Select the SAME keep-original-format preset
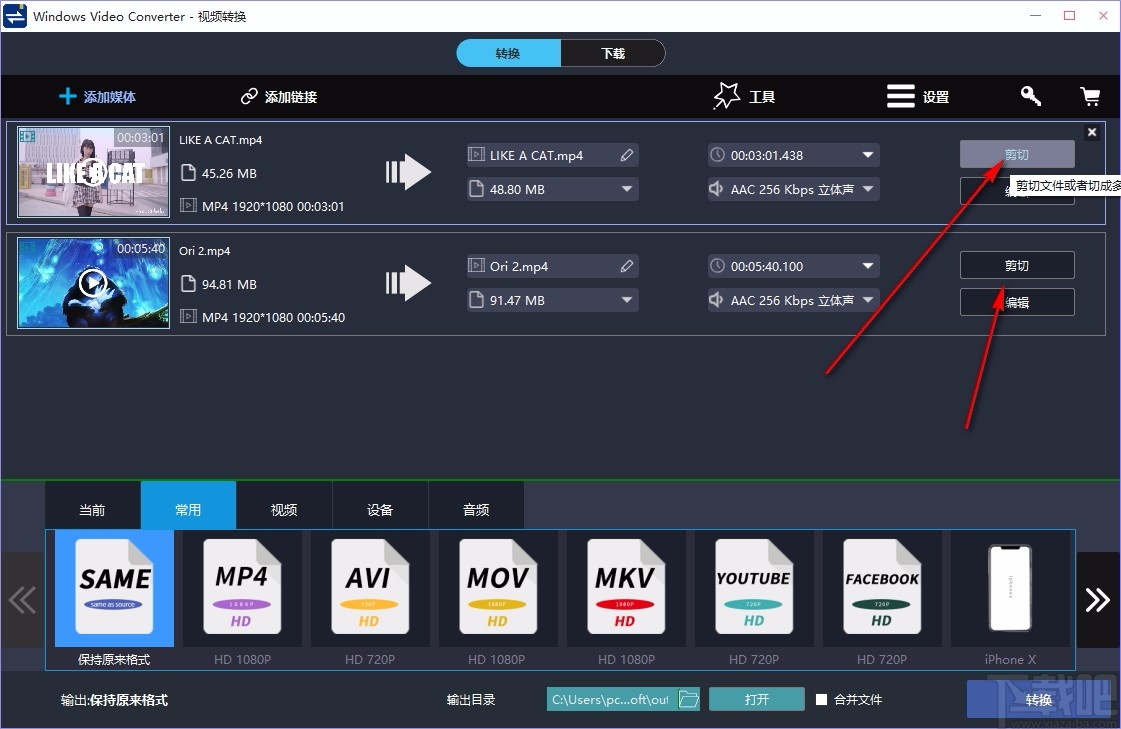 (113, 588)
